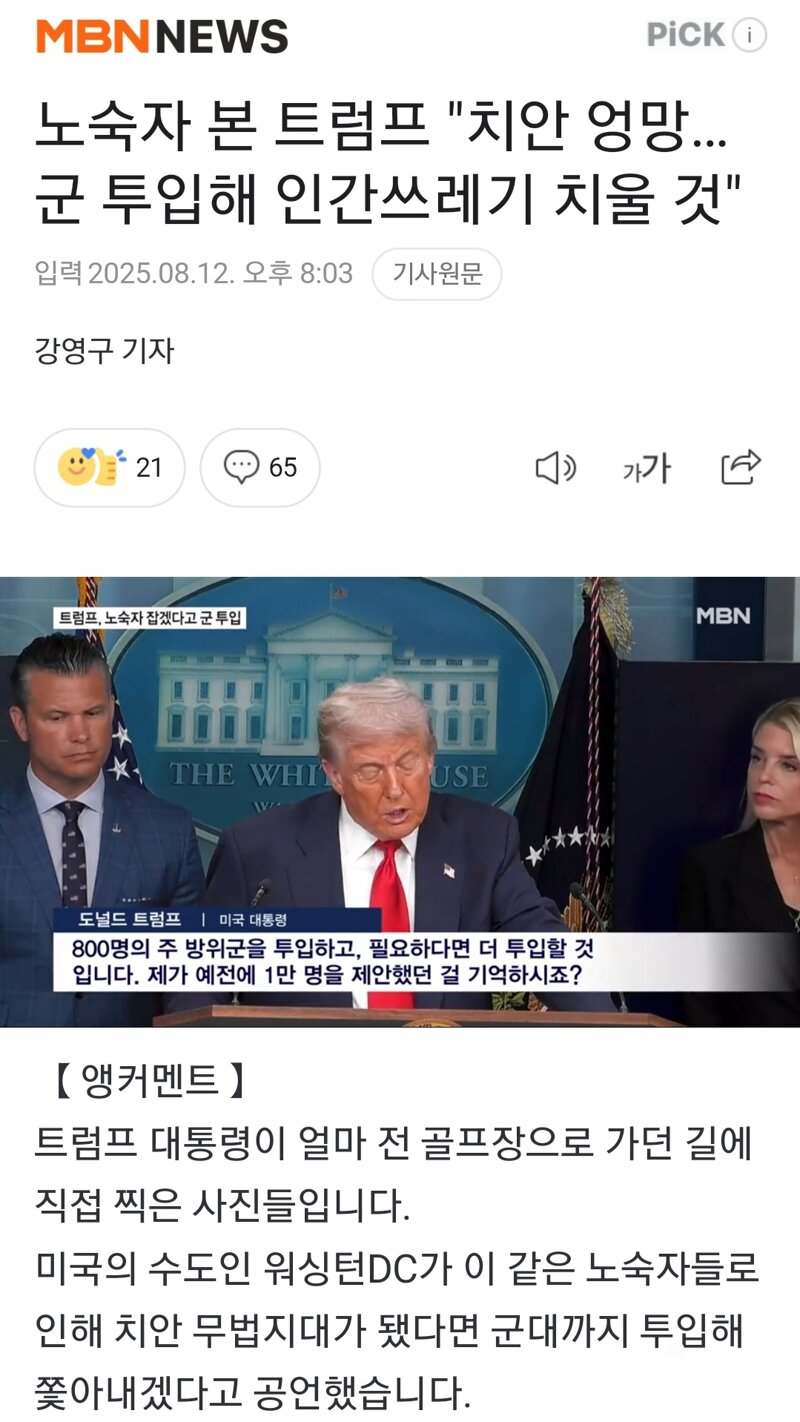The width and height of the screenshot is (800, 1422).
Task: Tap the reaction count 21
Action: pos(149,468)
